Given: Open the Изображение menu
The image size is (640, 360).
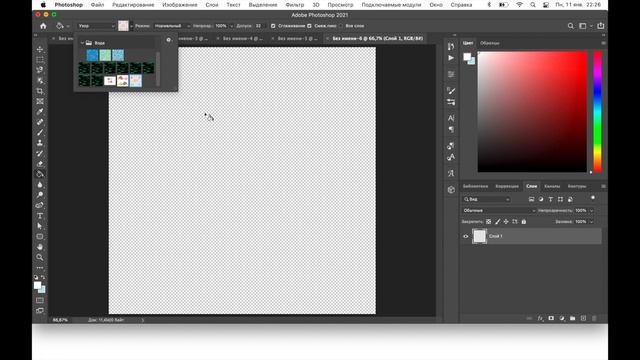Looking at the screenshot, I should [180, 5].
